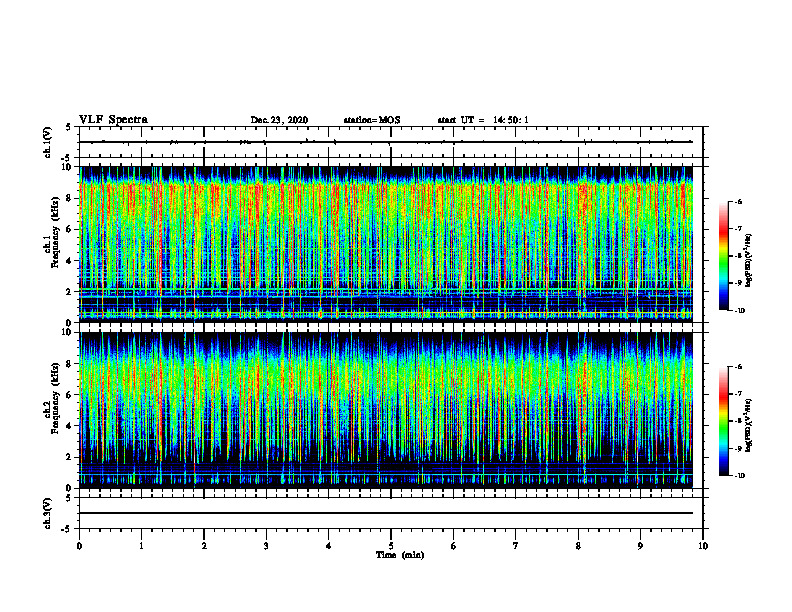Click the ch.3 voltage waveform line

pyautogui.click(x=386, y=513)
